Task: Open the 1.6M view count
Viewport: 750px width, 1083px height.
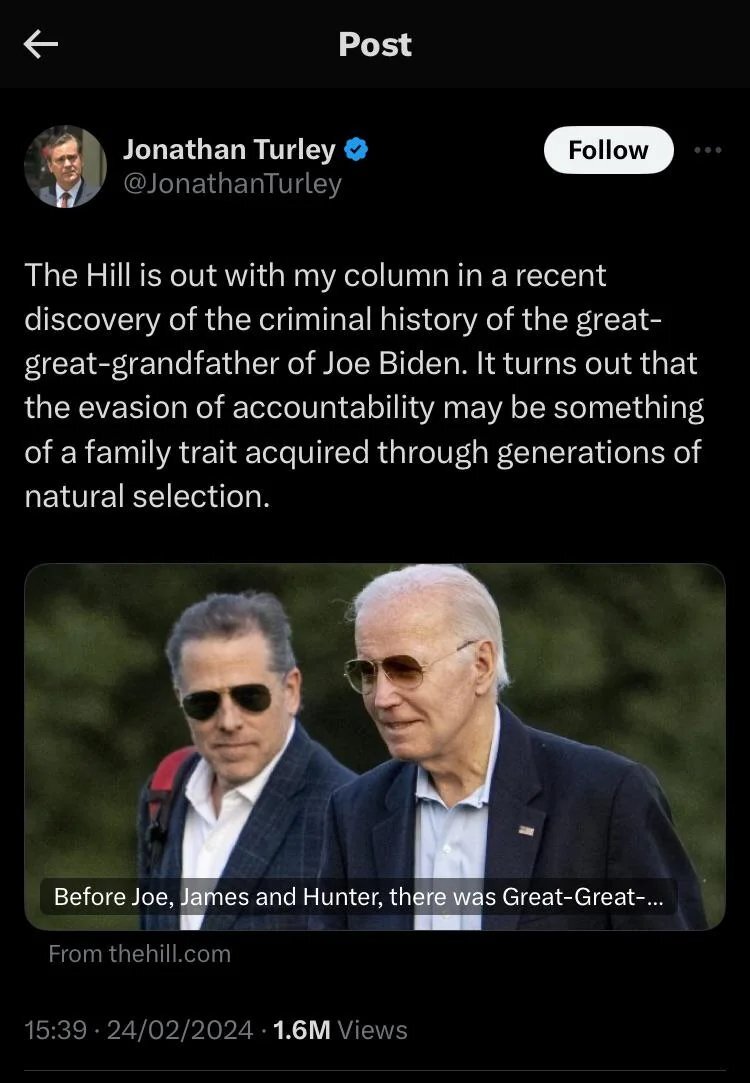Action: (301, 1030)
